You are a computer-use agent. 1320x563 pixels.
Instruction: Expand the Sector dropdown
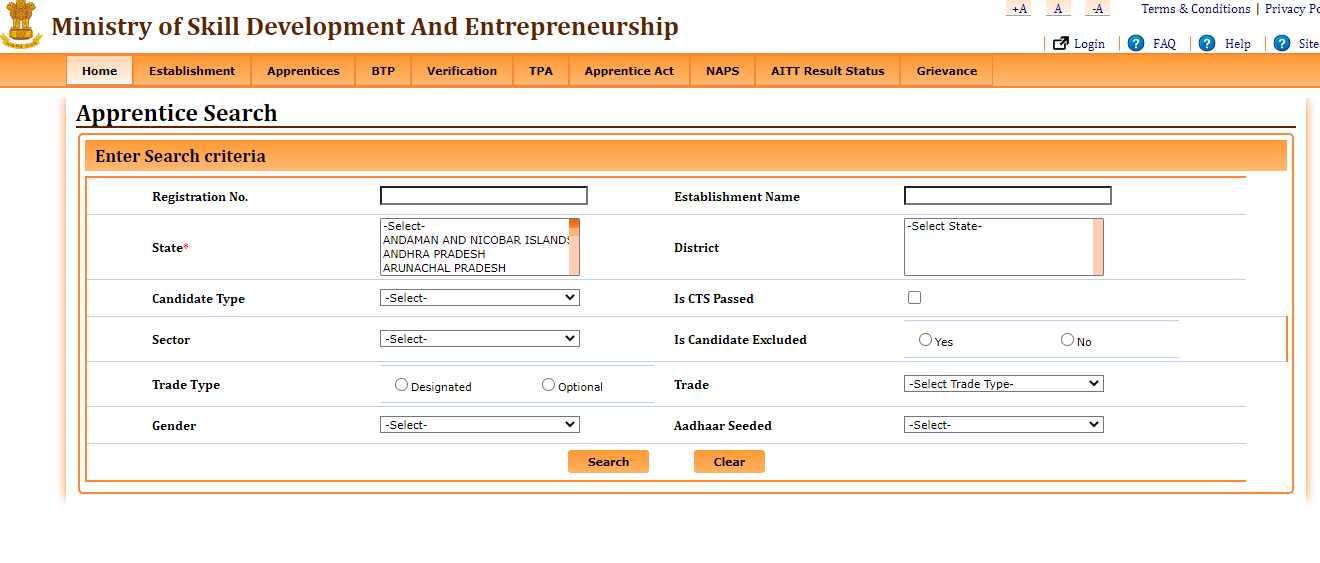480,339
